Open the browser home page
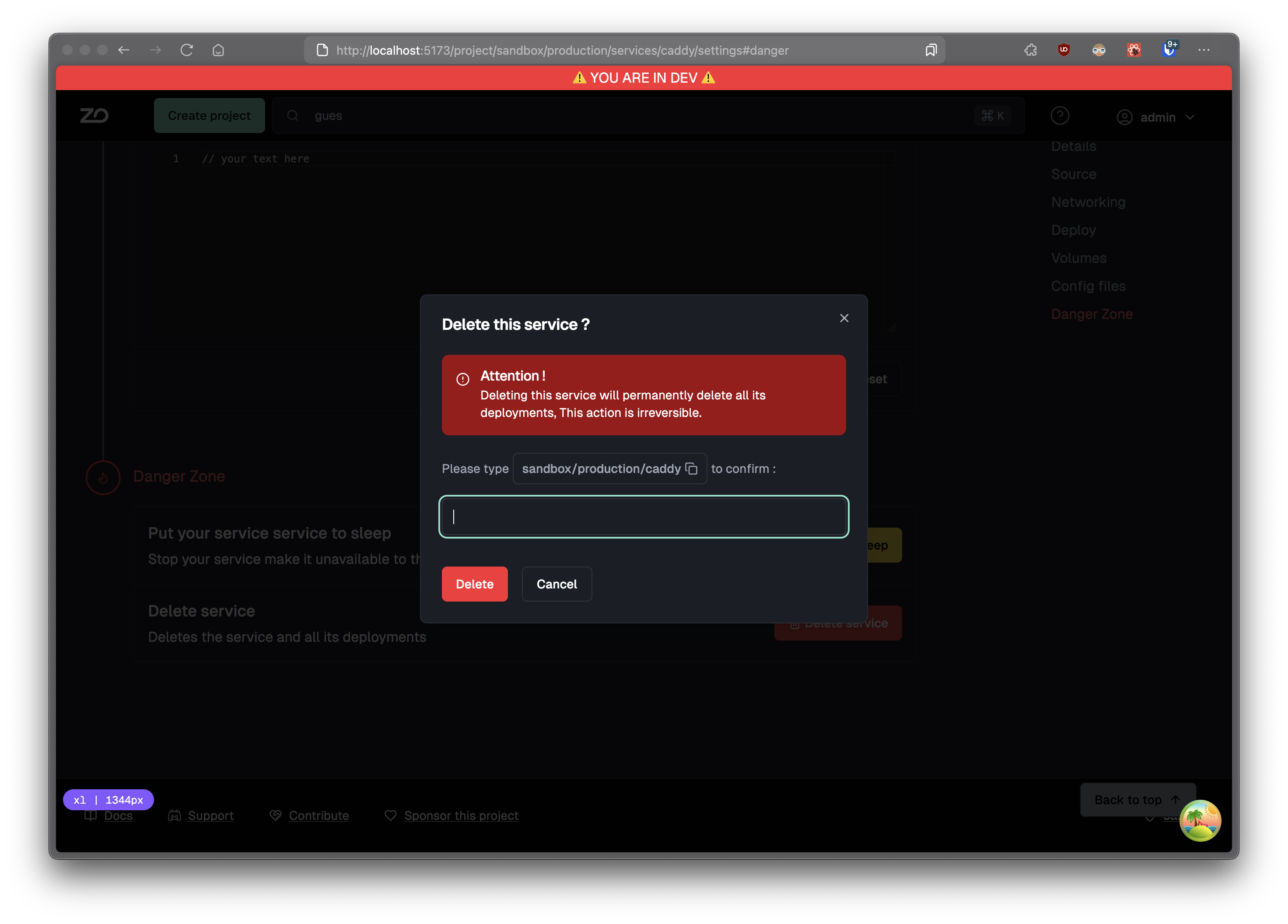Viewport: 1288px width, 924px height. pyautogui.click(x=218, y=50)
